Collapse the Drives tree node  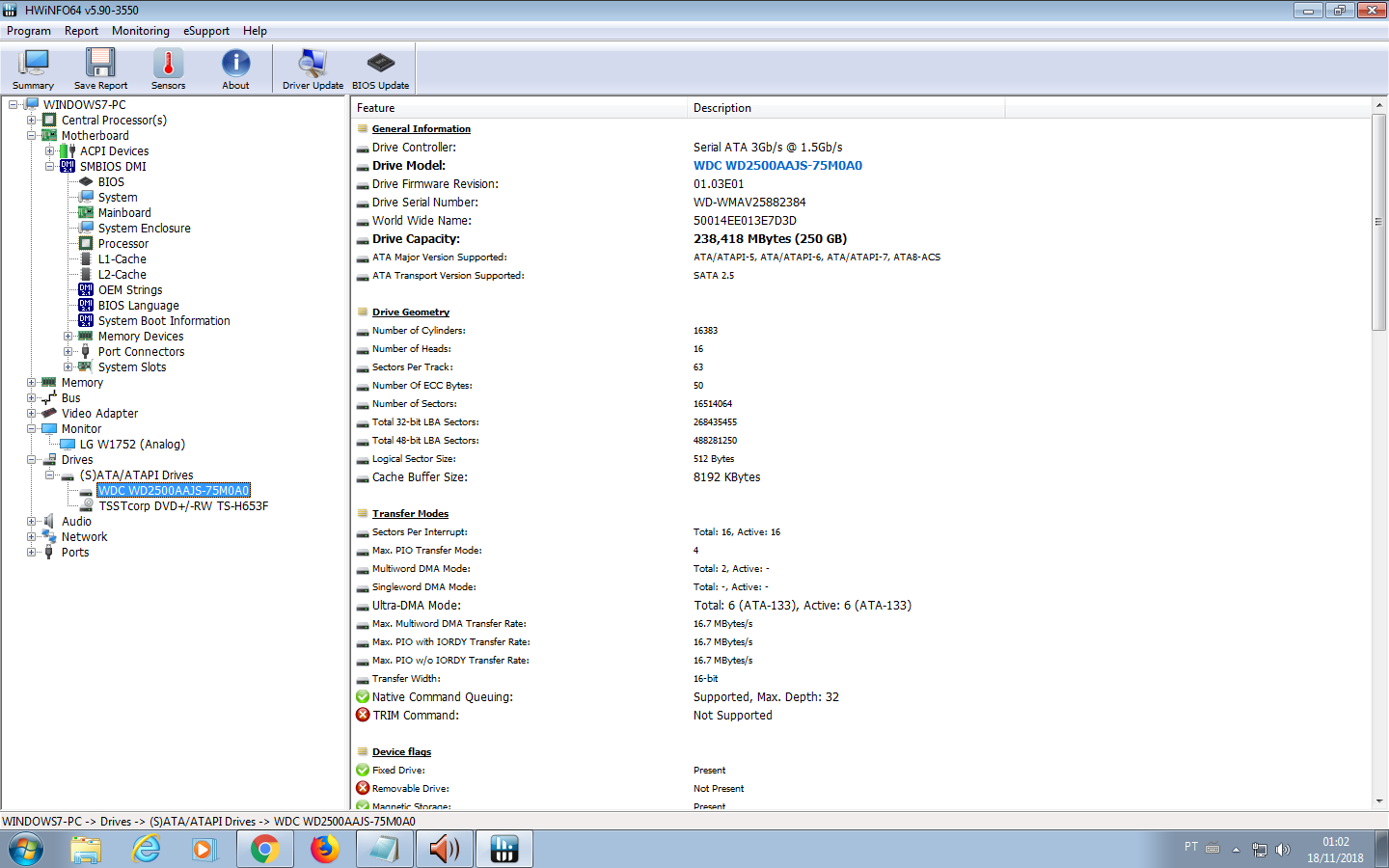pos(31,459)
